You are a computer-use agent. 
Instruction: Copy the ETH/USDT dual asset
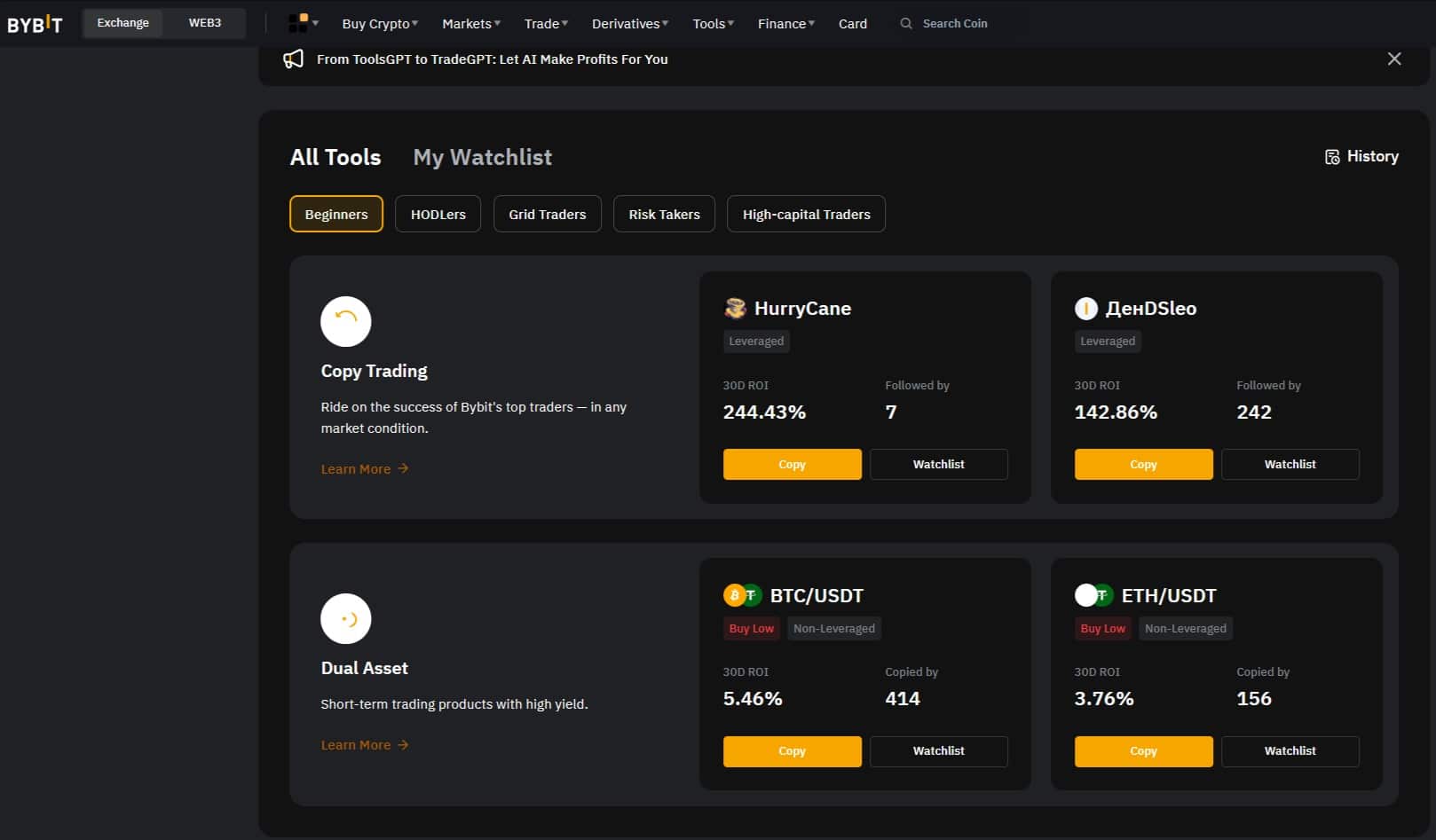click(1144, 751)
